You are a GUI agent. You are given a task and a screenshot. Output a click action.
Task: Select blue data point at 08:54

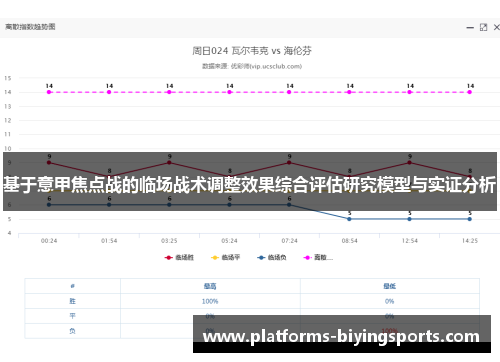coord(349,219)
